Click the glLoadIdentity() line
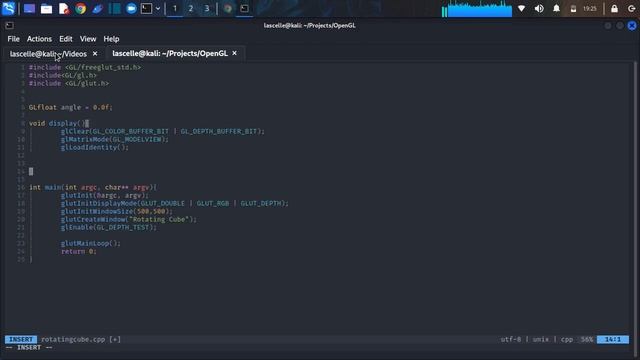The width and height of the screenshot is (640, 360). coord(95,147)
